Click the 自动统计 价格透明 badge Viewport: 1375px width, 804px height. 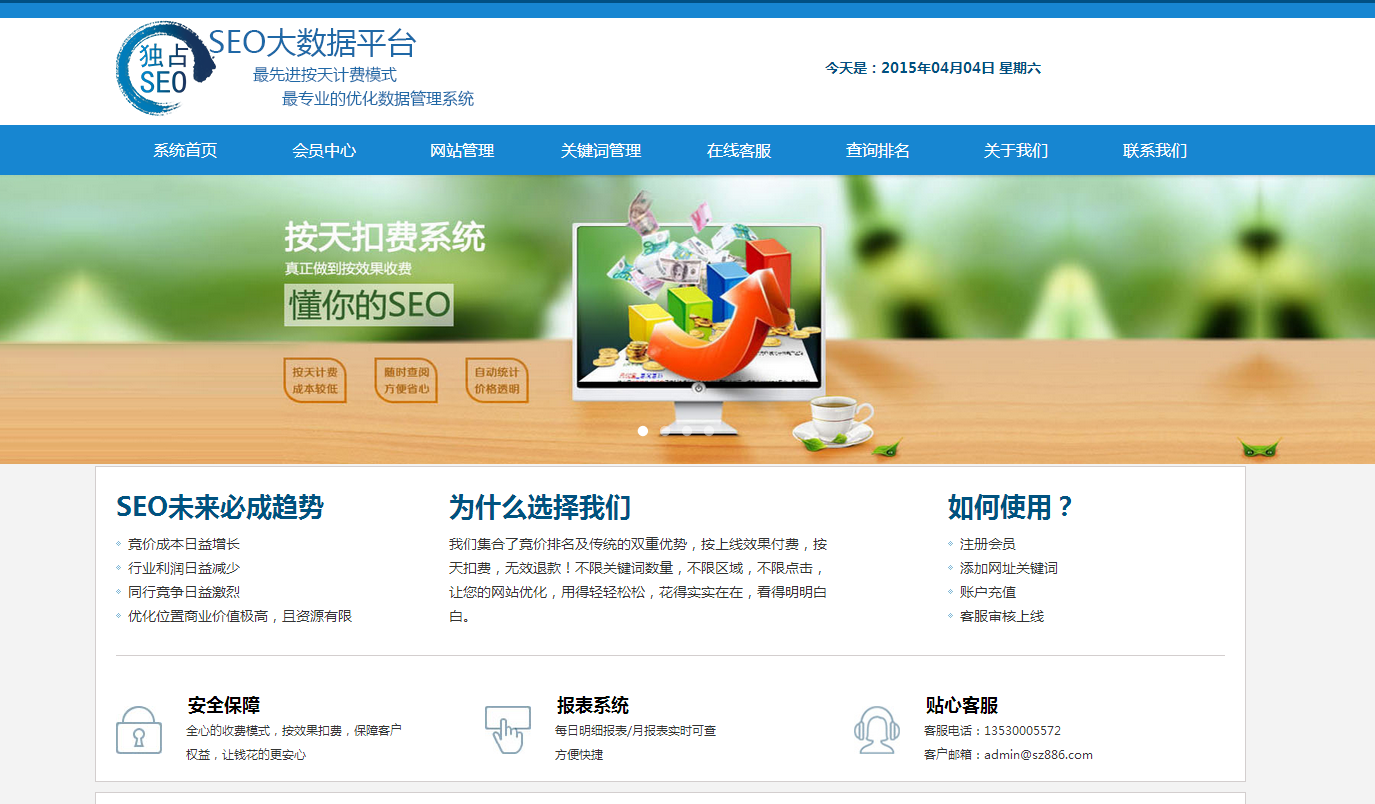pos(497,381)
